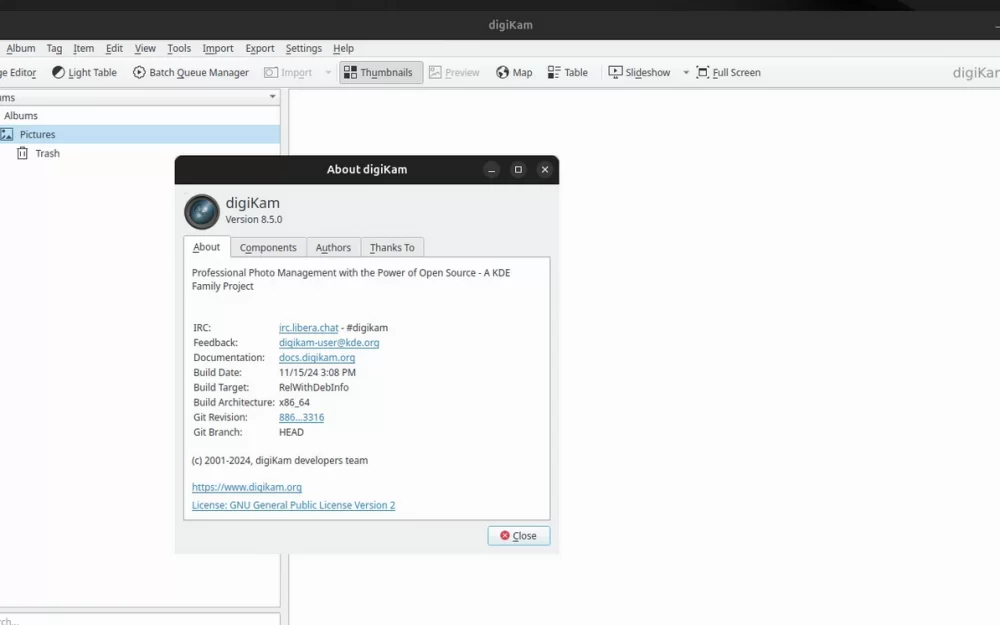This screenshot has height=625, width=1000.
Task: Open the docs.digikam.org documentation link
Action: pos(316,357)
